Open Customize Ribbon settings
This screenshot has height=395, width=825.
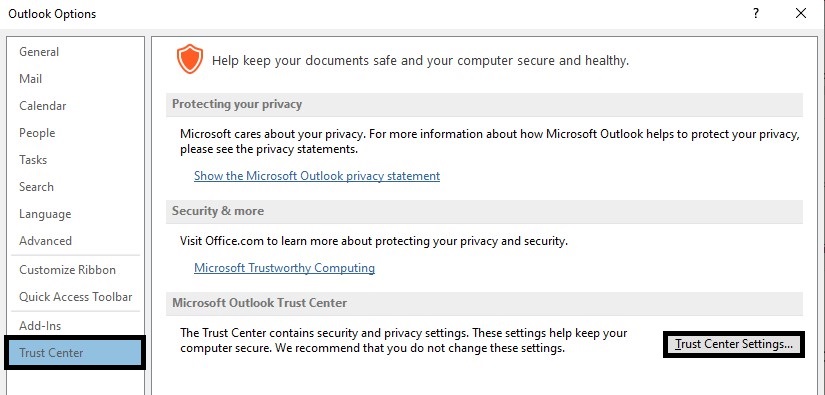pos(67,270)
